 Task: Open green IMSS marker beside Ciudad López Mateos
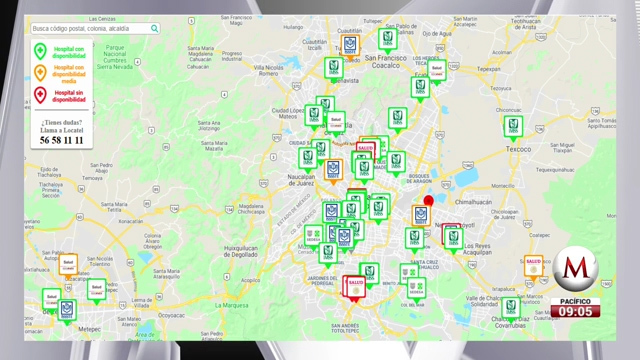click(x=314, y=117)
